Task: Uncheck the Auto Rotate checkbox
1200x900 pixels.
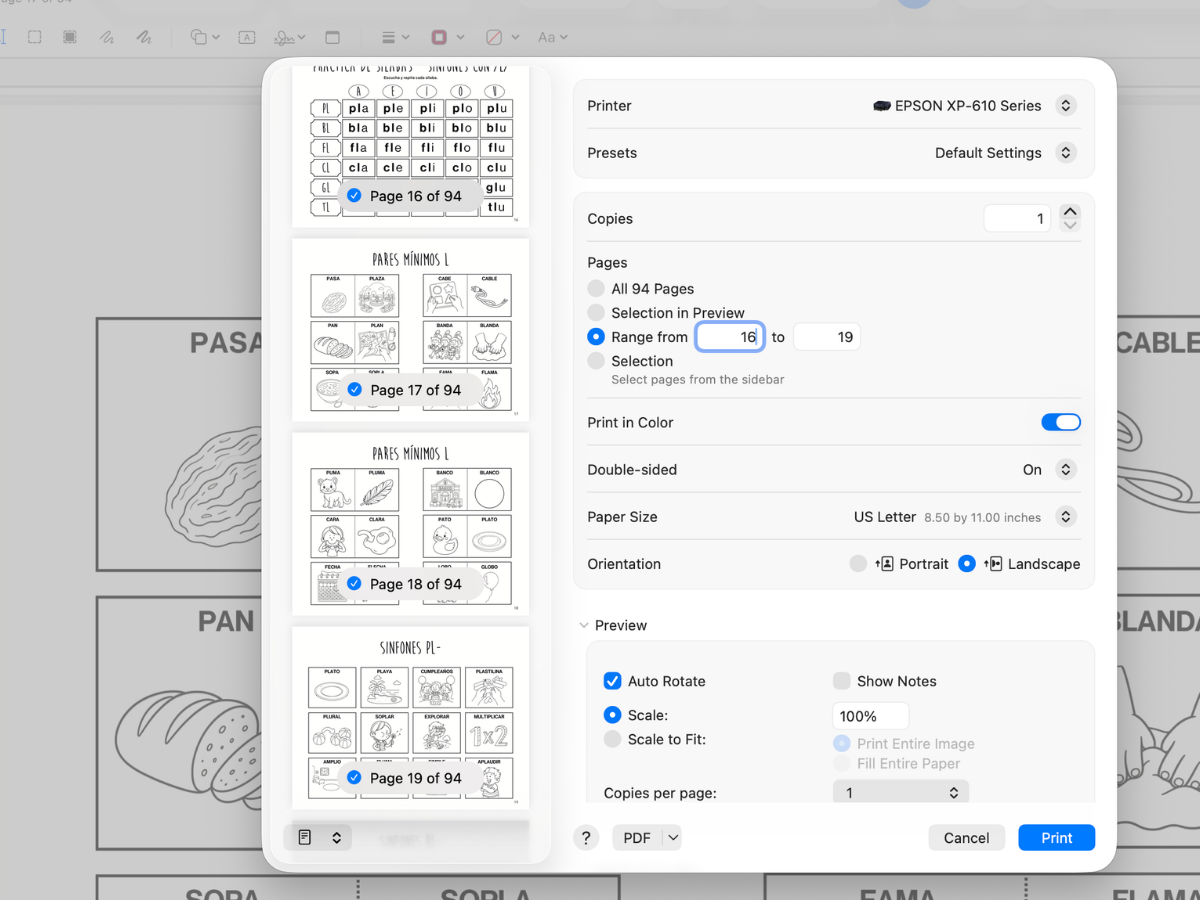Action: tap(613, 681)
